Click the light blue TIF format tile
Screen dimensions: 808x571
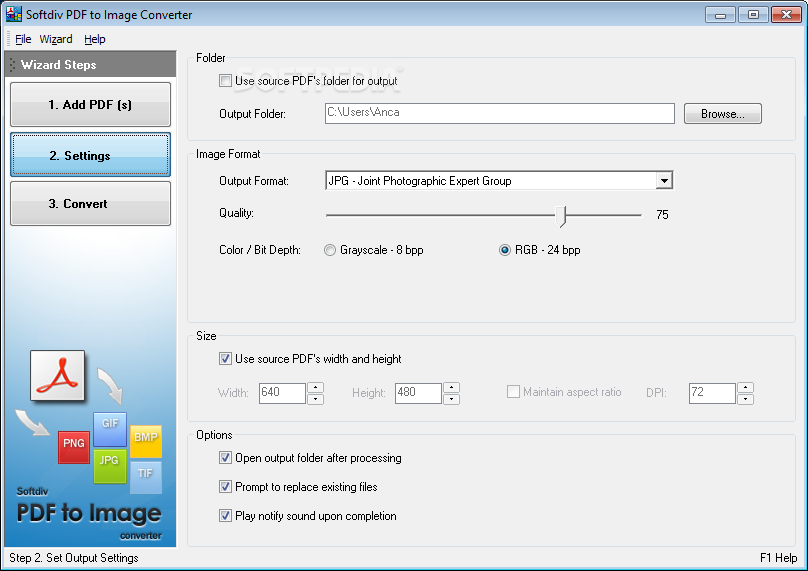(146, 477)
